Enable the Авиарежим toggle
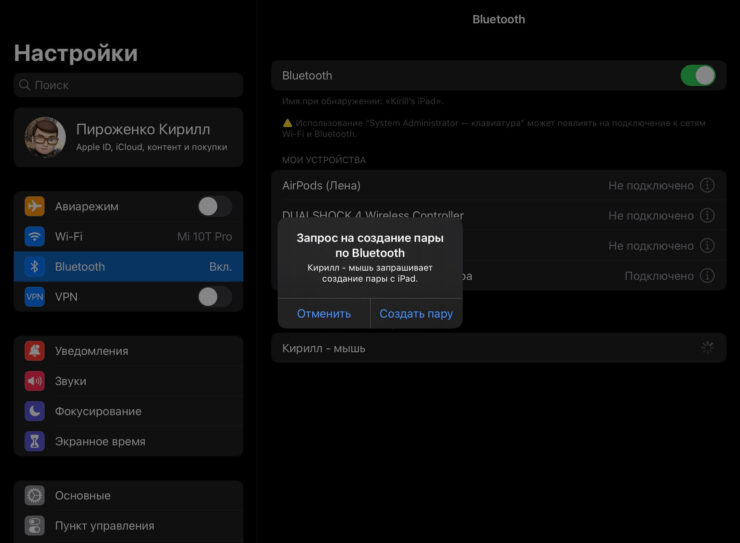This screenshot has width=740, height=543. (x=214, y=207)
